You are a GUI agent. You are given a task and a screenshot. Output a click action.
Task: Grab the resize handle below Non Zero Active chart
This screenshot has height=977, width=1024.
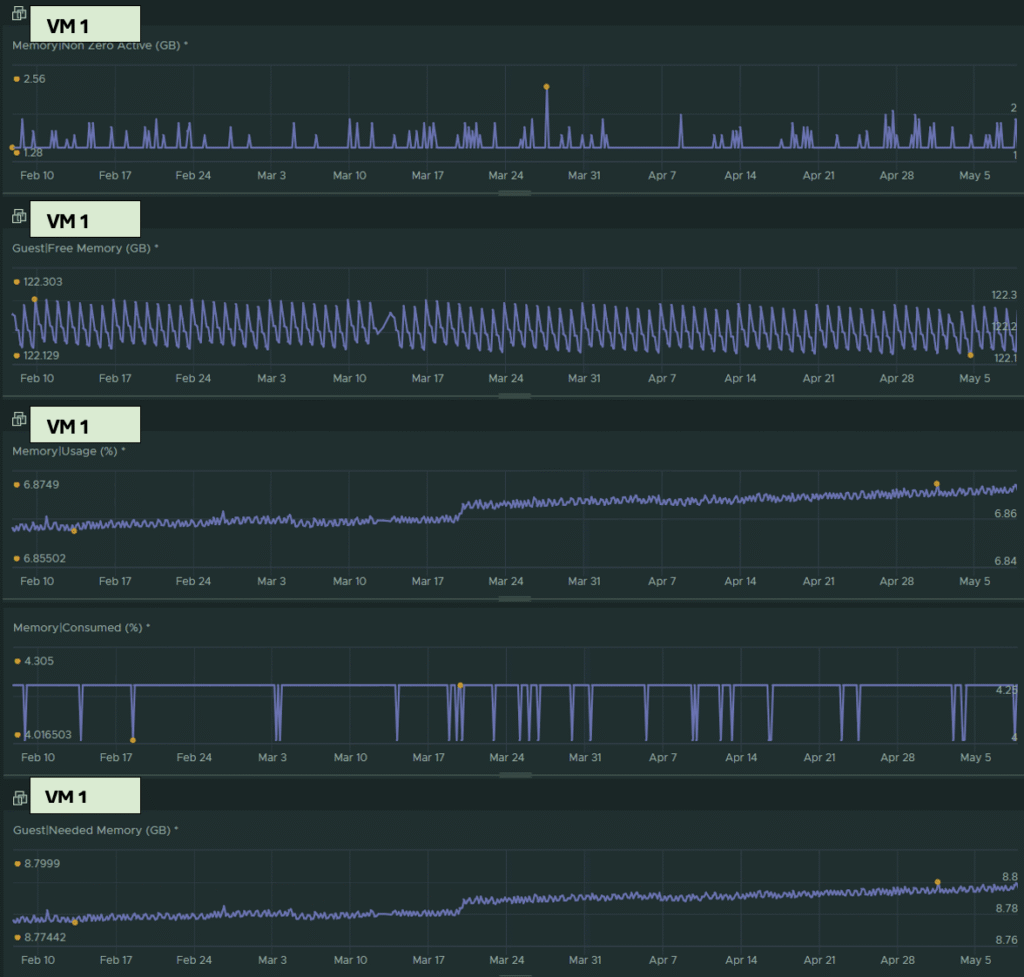click(x=515, y=193)
